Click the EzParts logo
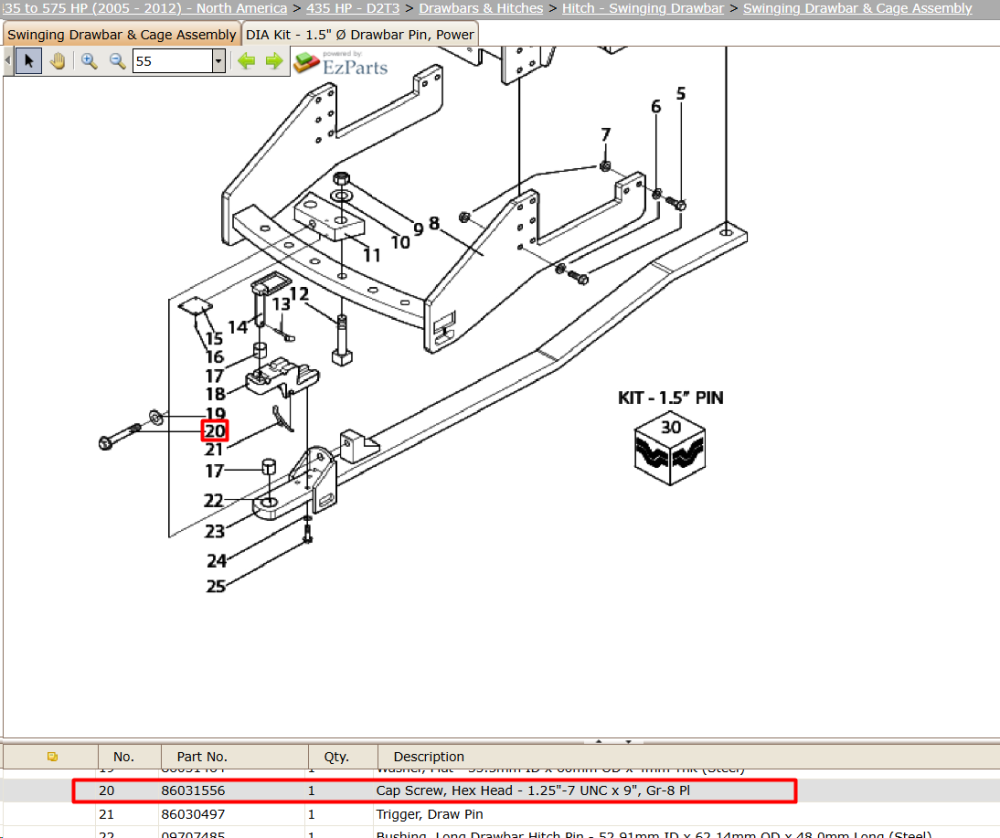The height and width of the screenshot is (838, 1000). coord(341,63)
